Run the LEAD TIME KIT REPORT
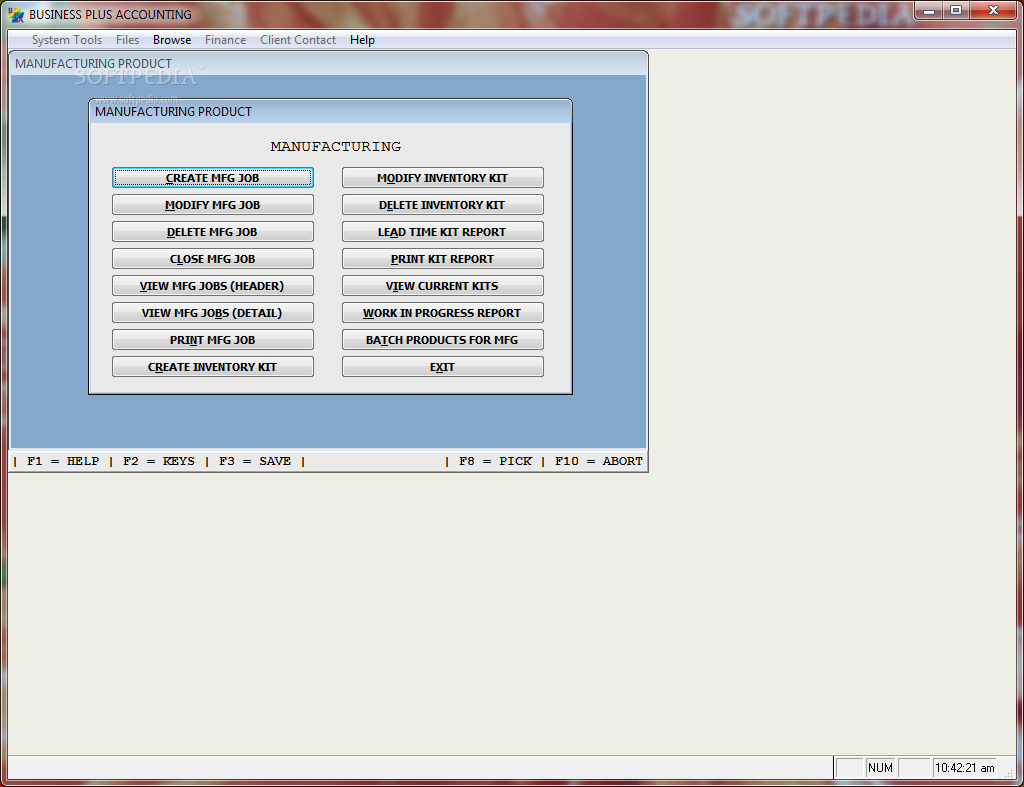Viewport: 1024px width, 787px height. [x=442, y=232]
